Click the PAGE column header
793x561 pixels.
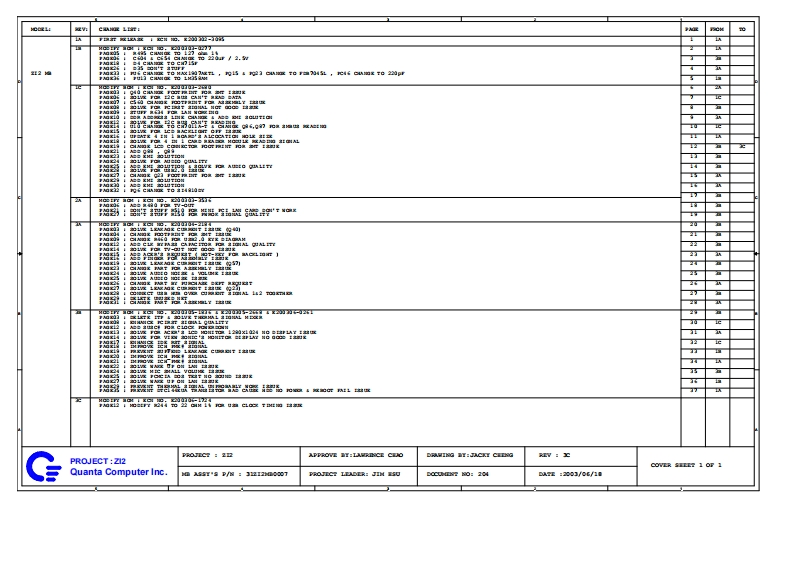[x=691, y=30]
